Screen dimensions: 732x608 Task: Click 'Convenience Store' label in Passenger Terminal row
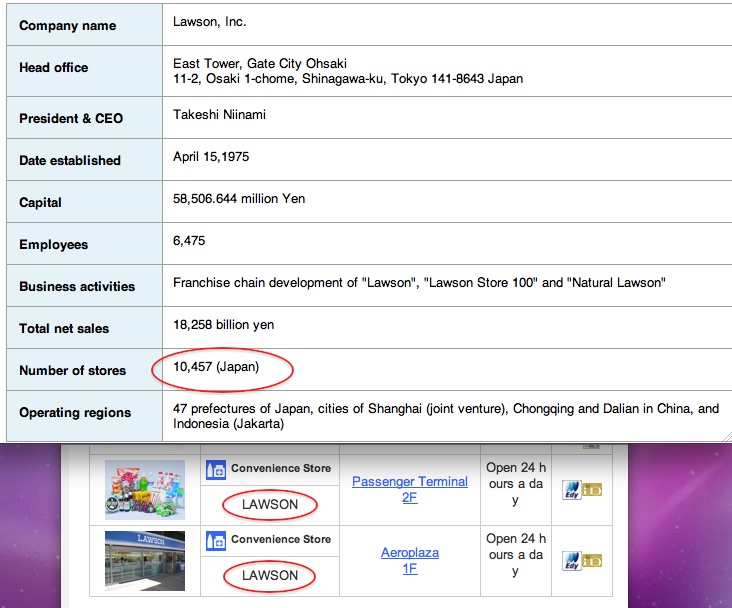[x=281, y=468]
